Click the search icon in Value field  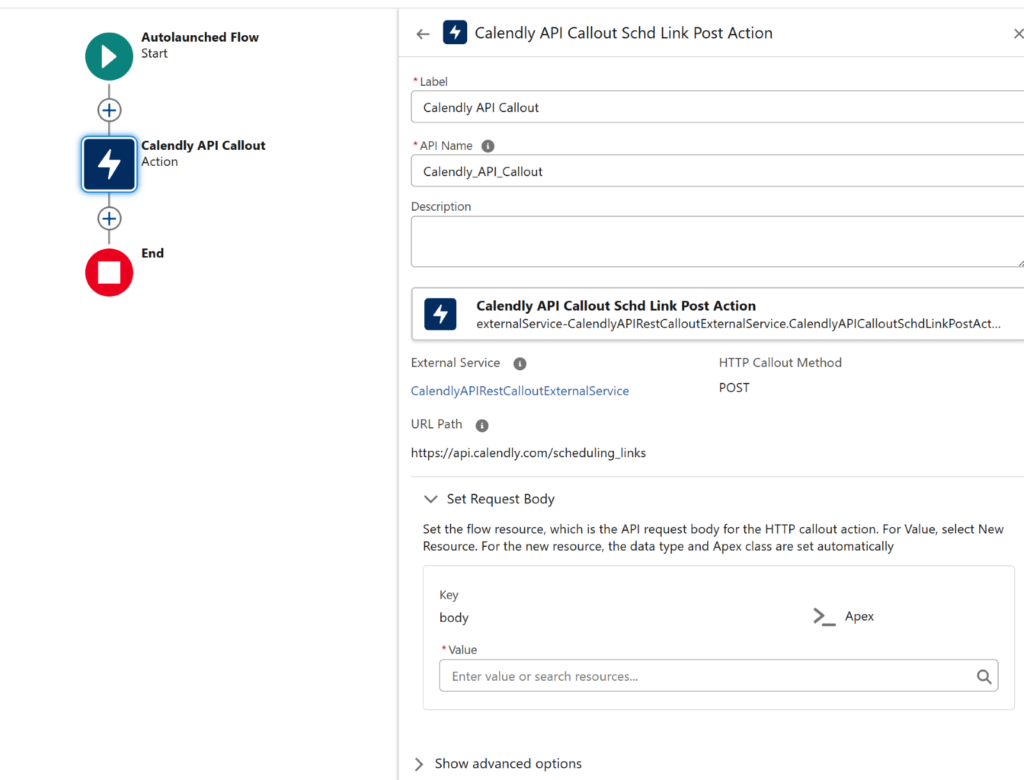tap(984, 677)
